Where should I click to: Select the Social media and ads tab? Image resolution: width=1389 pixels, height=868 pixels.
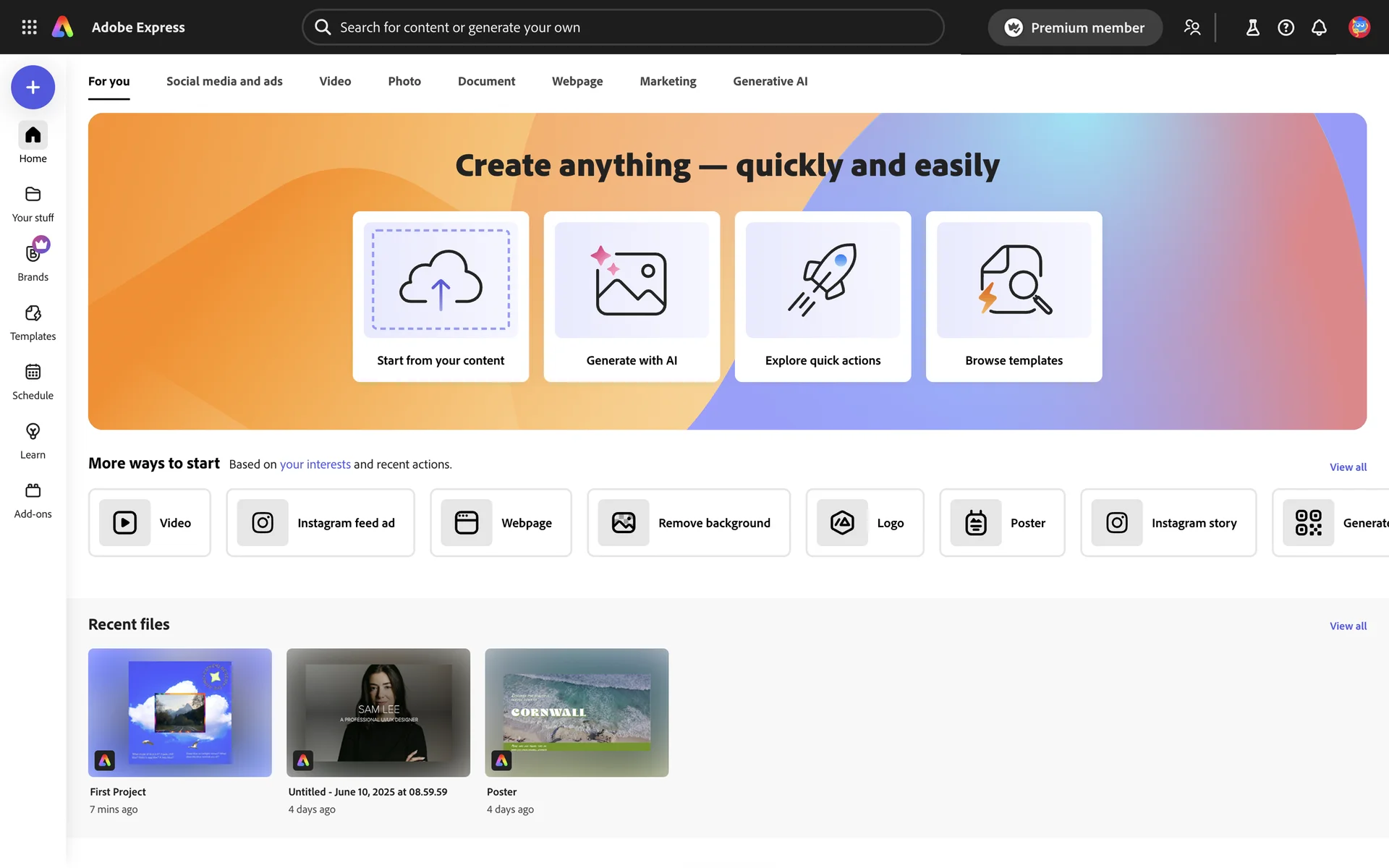coord(224,81)
